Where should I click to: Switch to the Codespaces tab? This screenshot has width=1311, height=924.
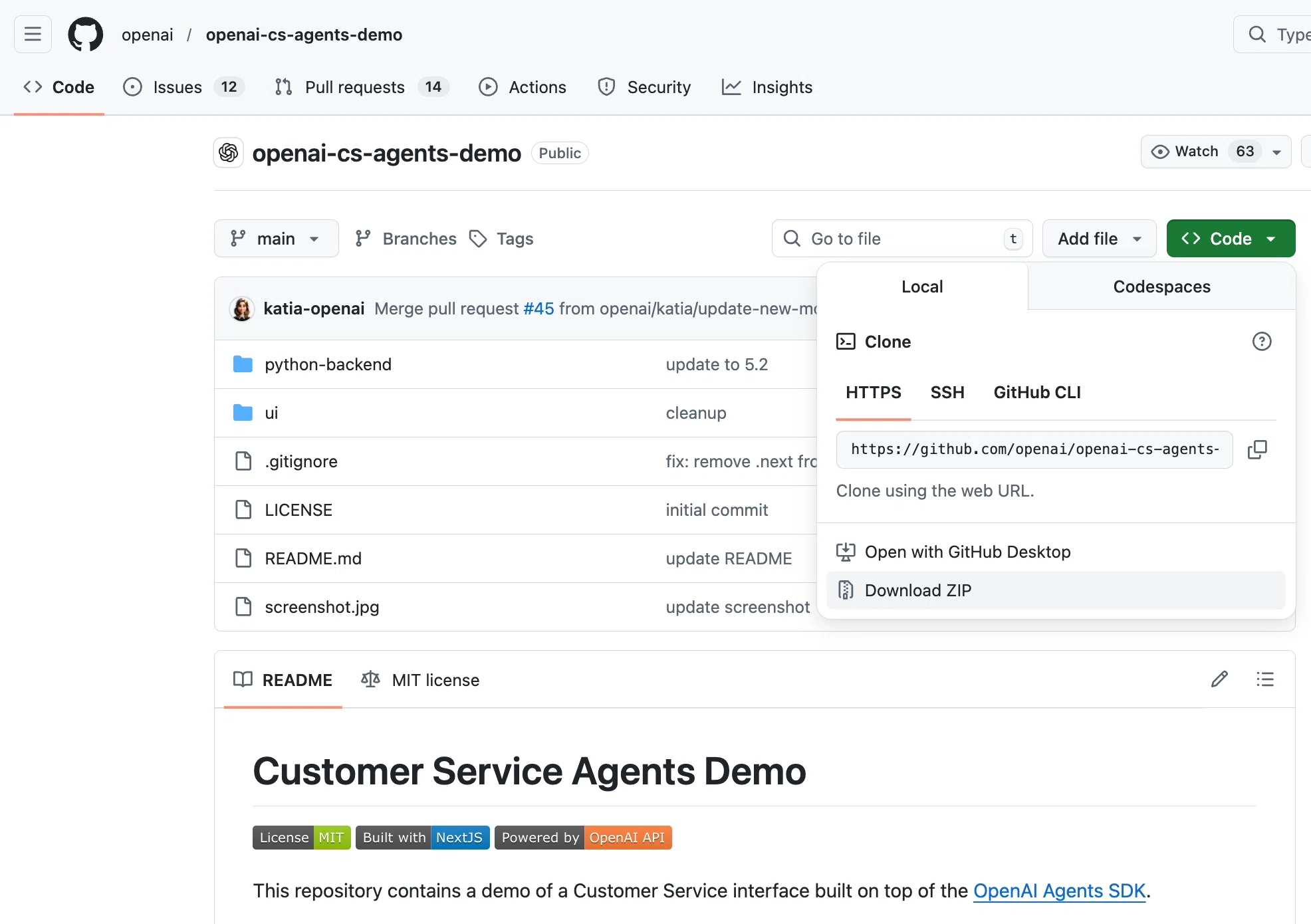click(x=1161, y=287)
